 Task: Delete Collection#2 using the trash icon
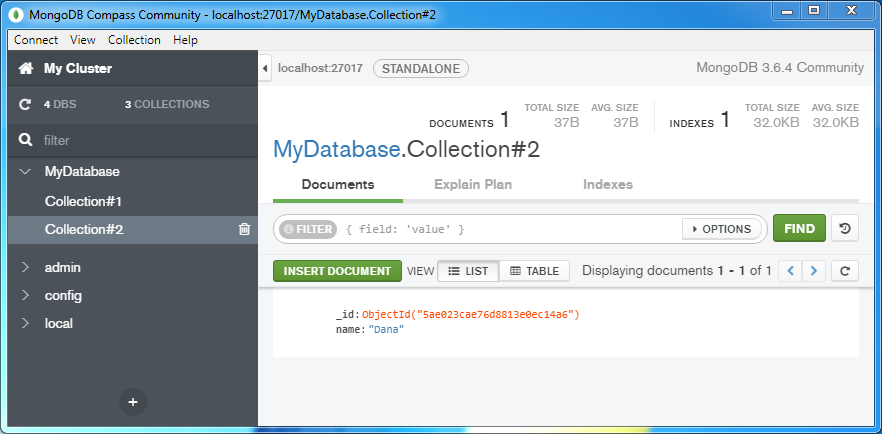(244, 229)
